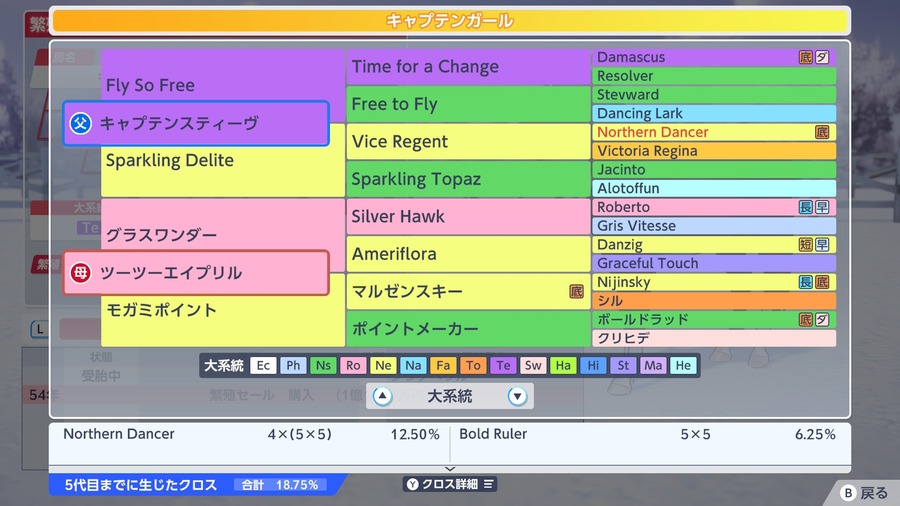This screenshot has height=506, width=900.
Task: Click the Bold Ruler 5×5 cross entry
Action: [x=647, y=434]
